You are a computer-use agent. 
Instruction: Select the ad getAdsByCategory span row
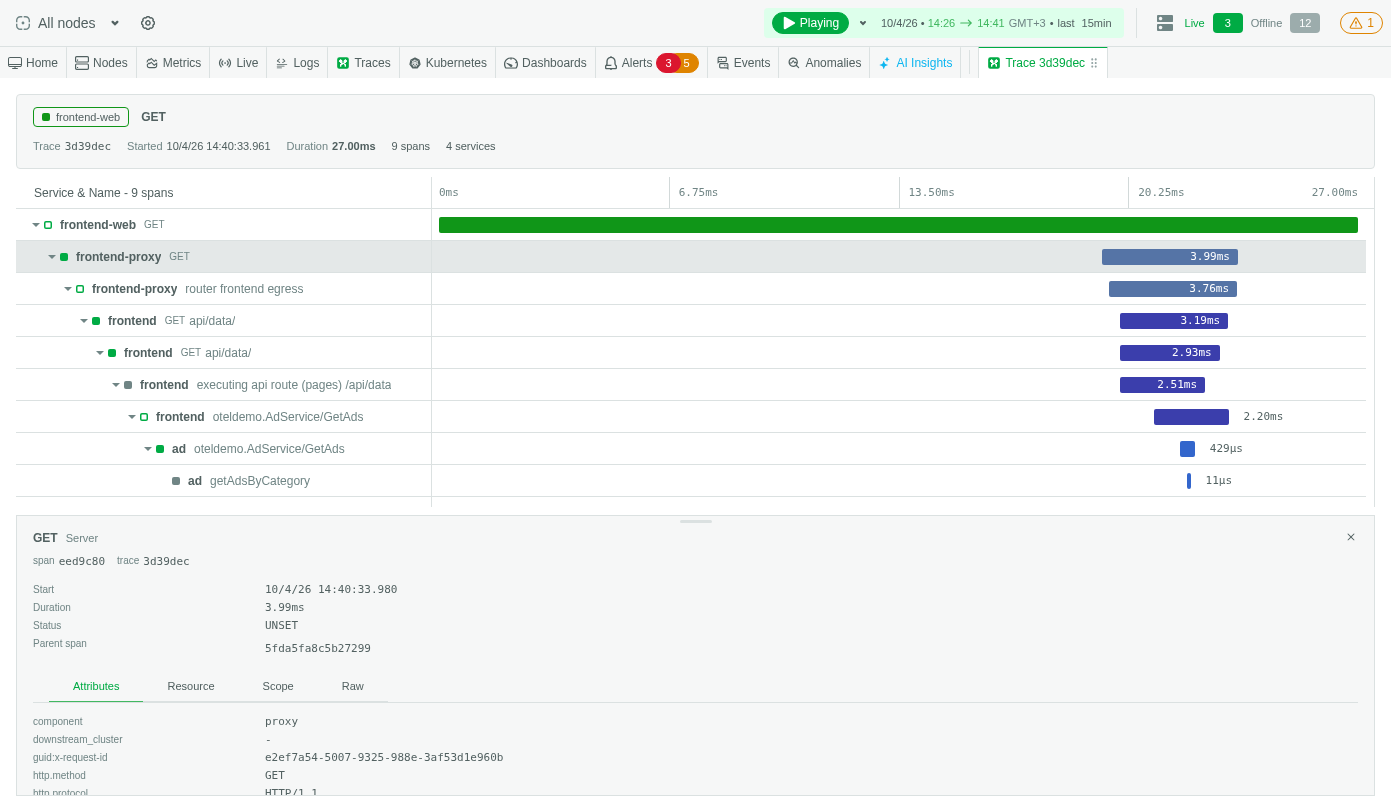coord(691,481)
